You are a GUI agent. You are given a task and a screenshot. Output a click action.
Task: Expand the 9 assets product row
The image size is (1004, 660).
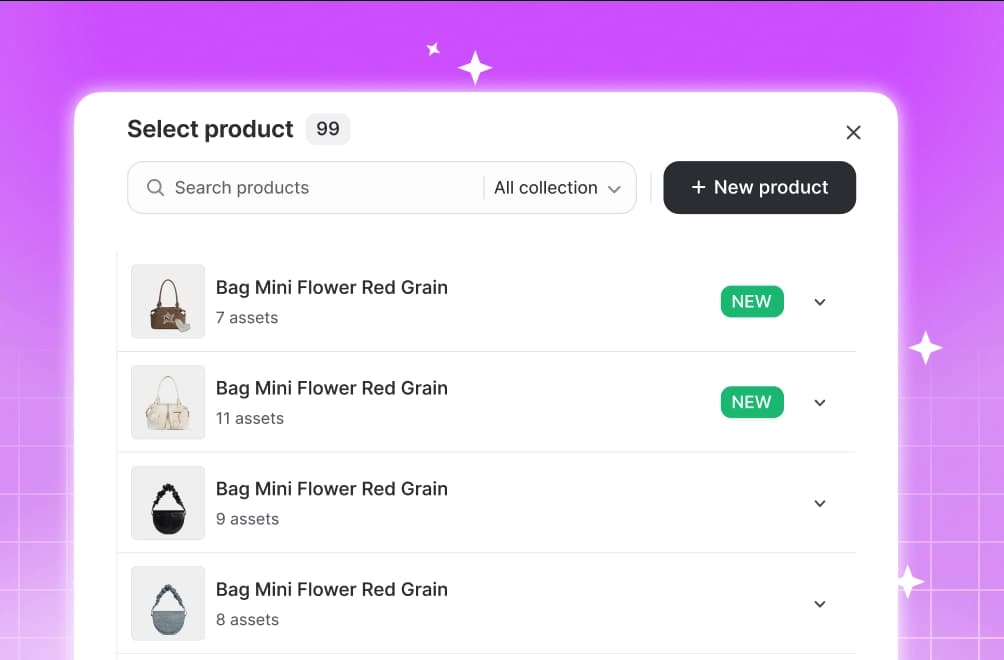tap(820, 503)
